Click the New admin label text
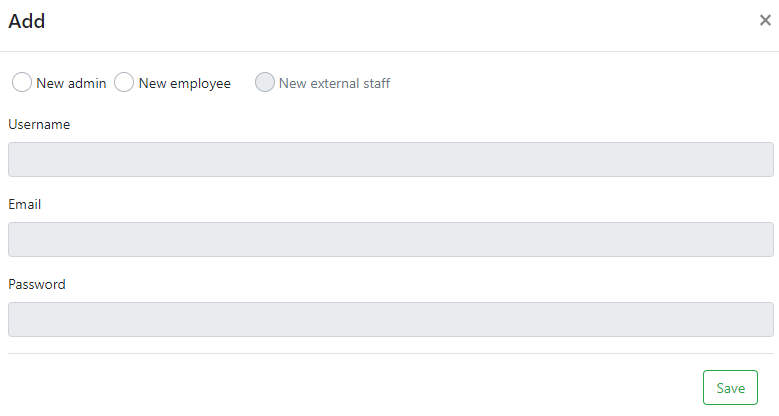 71,83
